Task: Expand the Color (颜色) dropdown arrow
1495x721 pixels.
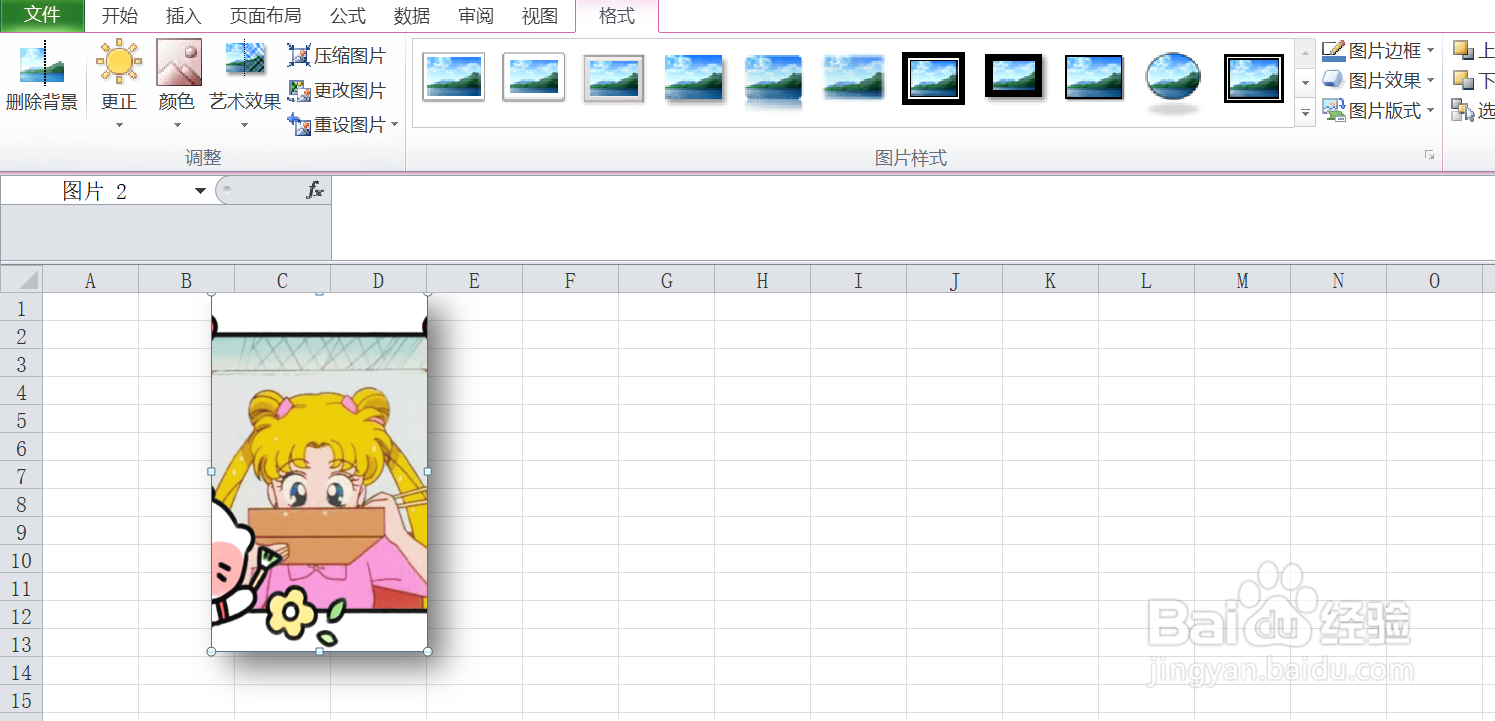Action: click(178, 126)
